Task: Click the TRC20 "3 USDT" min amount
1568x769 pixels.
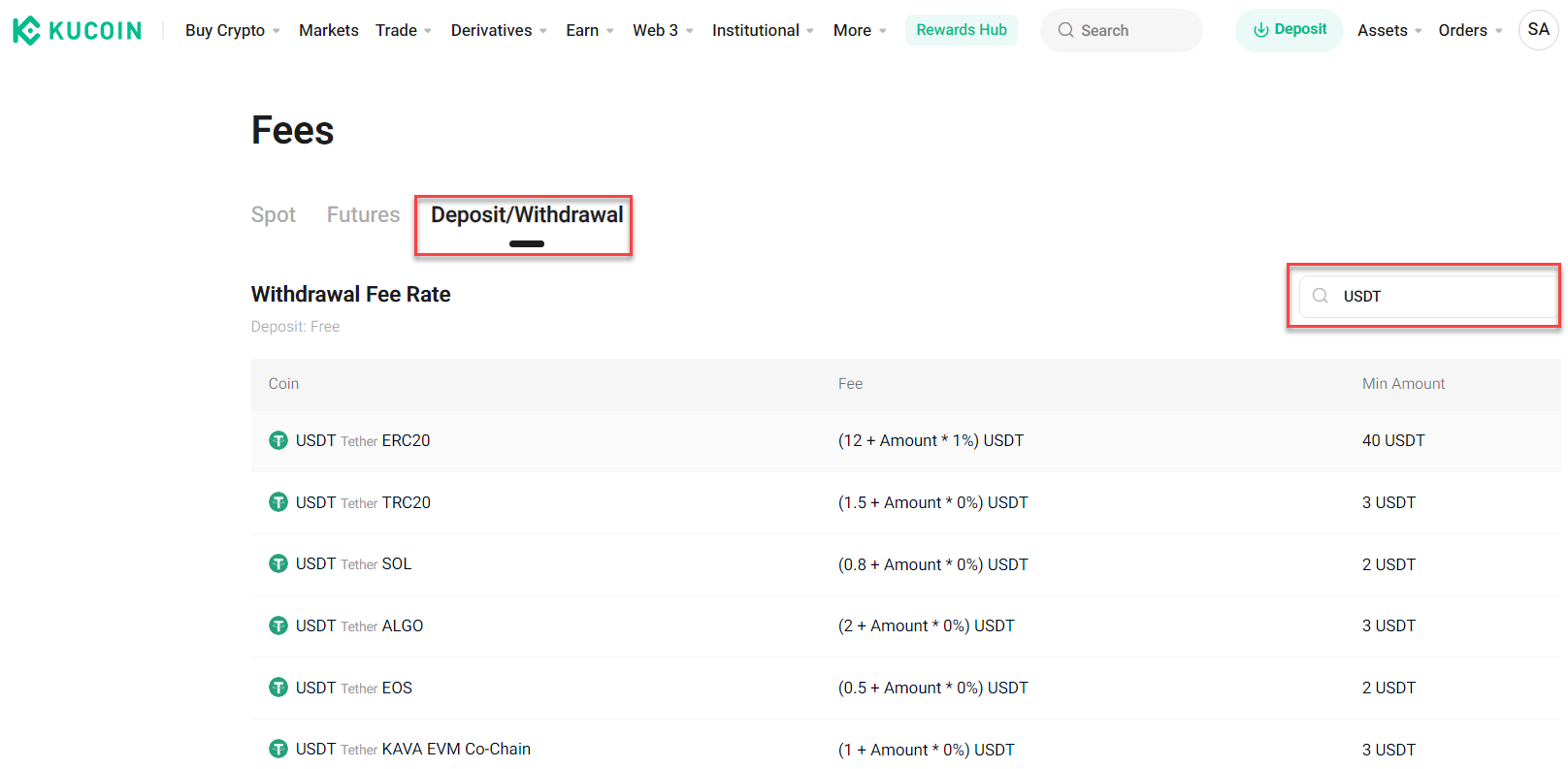Action: click(x=1388, y=502)
